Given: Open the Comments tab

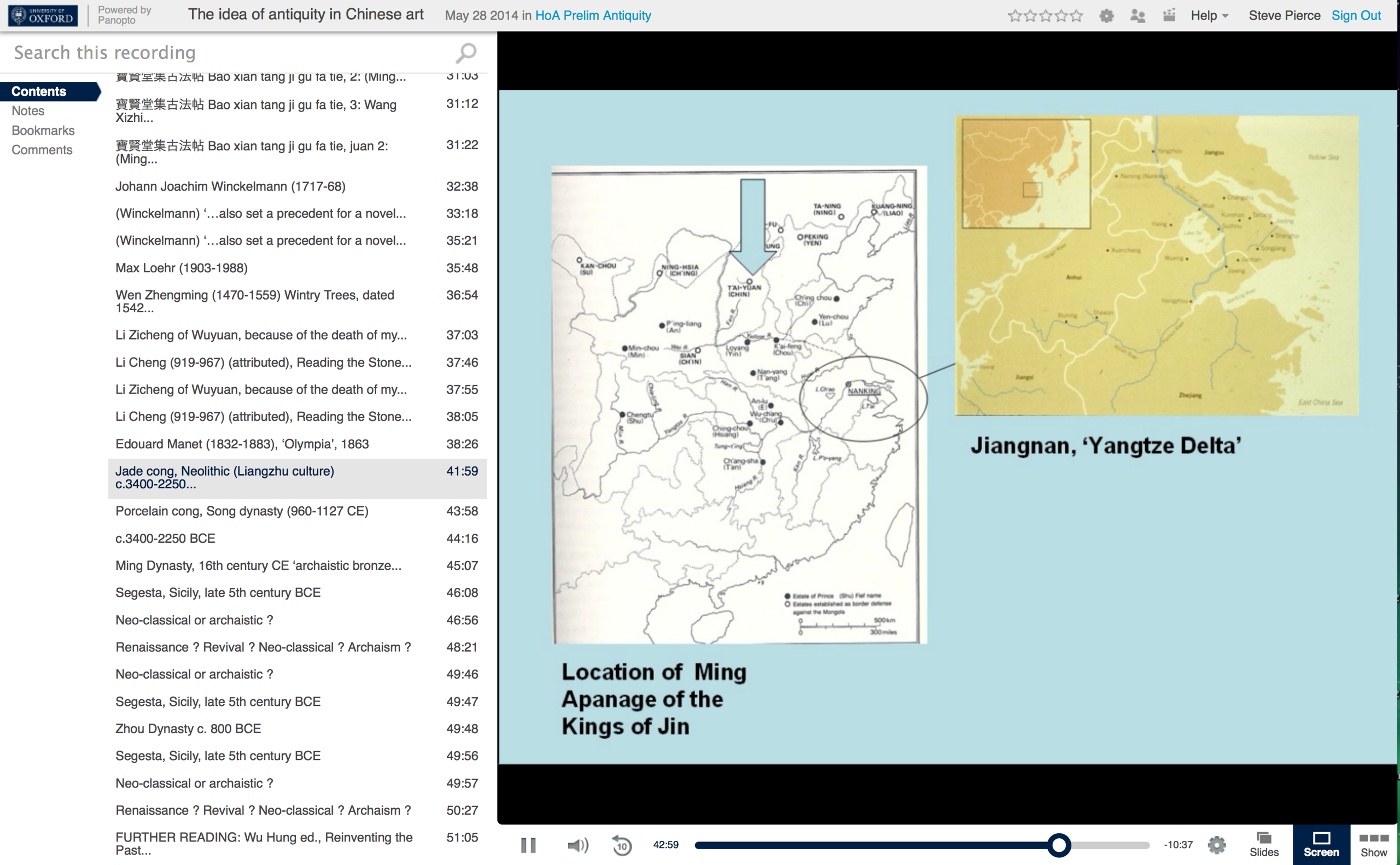Looking at the screenshot, I should coord(42,150).
